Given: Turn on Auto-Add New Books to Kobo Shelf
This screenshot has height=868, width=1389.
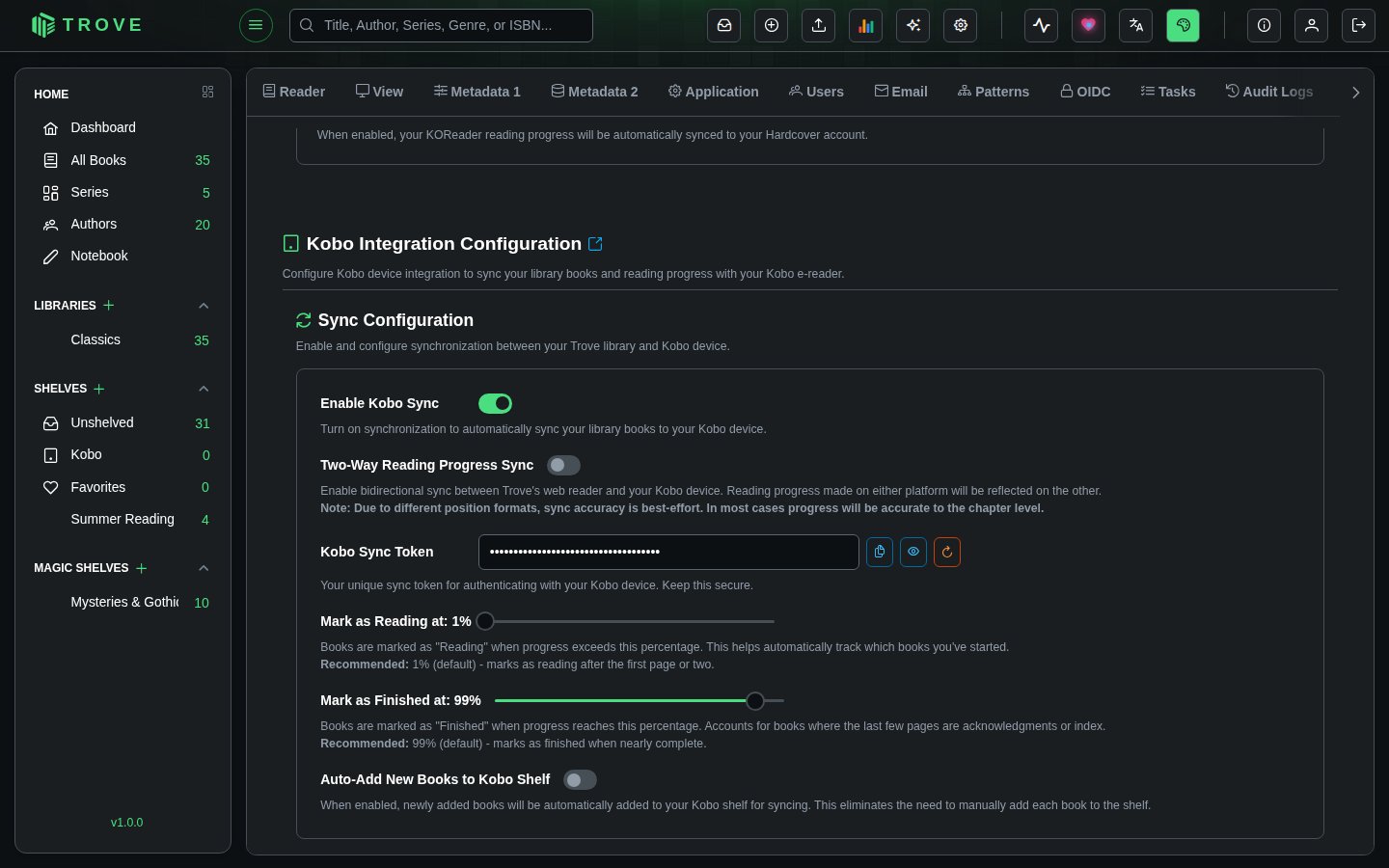Looking at the screenshot, I should point(580,779).
